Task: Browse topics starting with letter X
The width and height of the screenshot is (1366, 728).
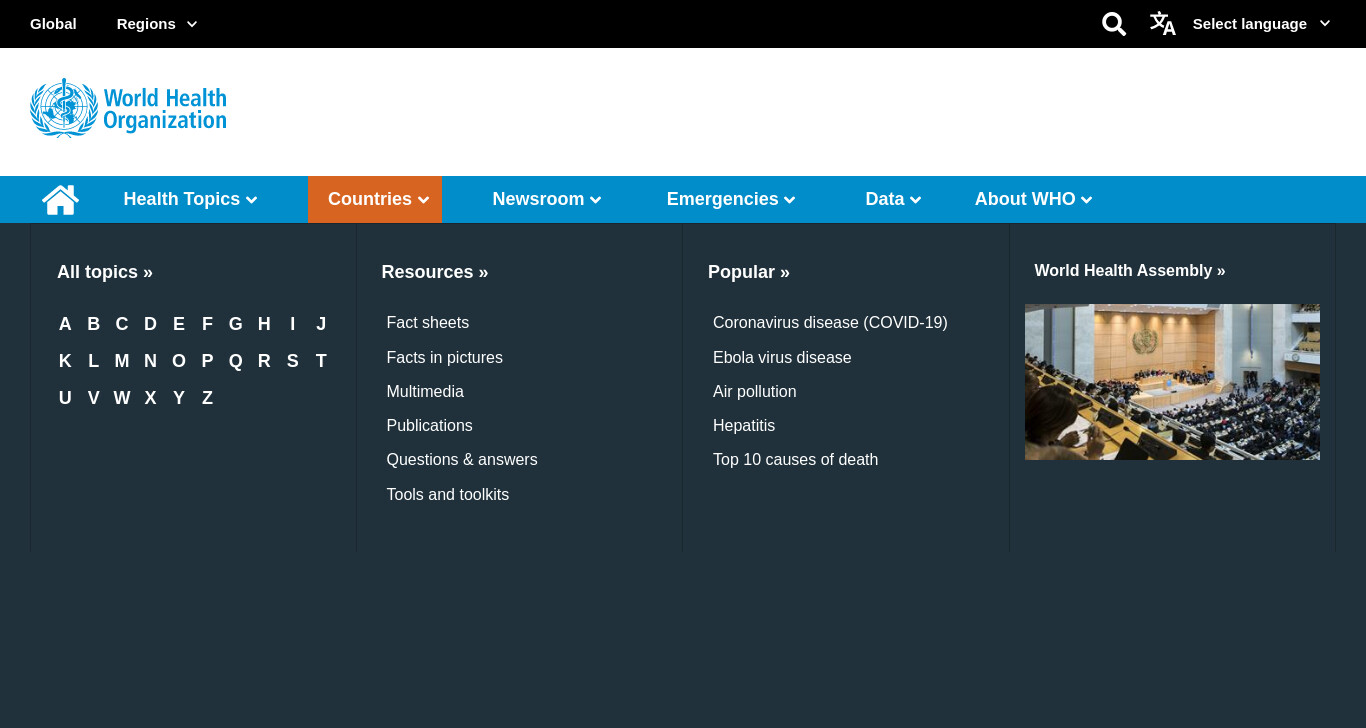Action: click(150, 398)
